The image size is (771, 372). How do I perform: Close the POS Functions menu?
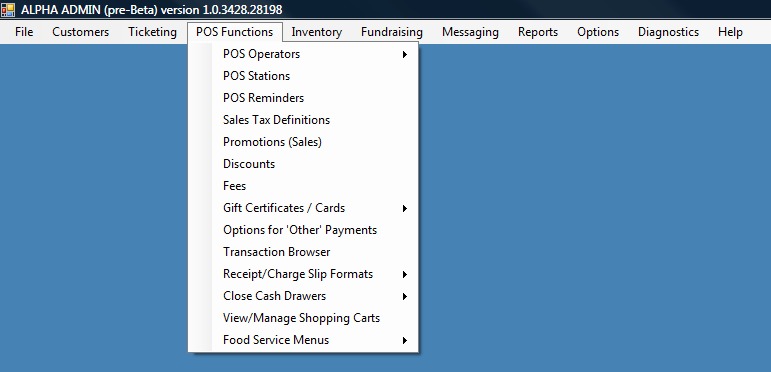point(235,32)
